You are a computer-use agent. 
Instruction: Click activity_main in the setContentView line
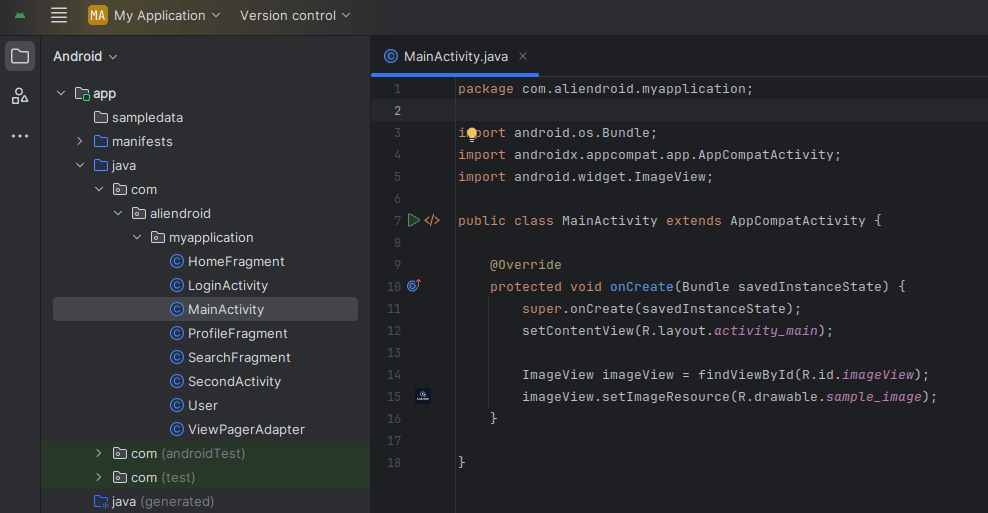click(x=766, y=330)
